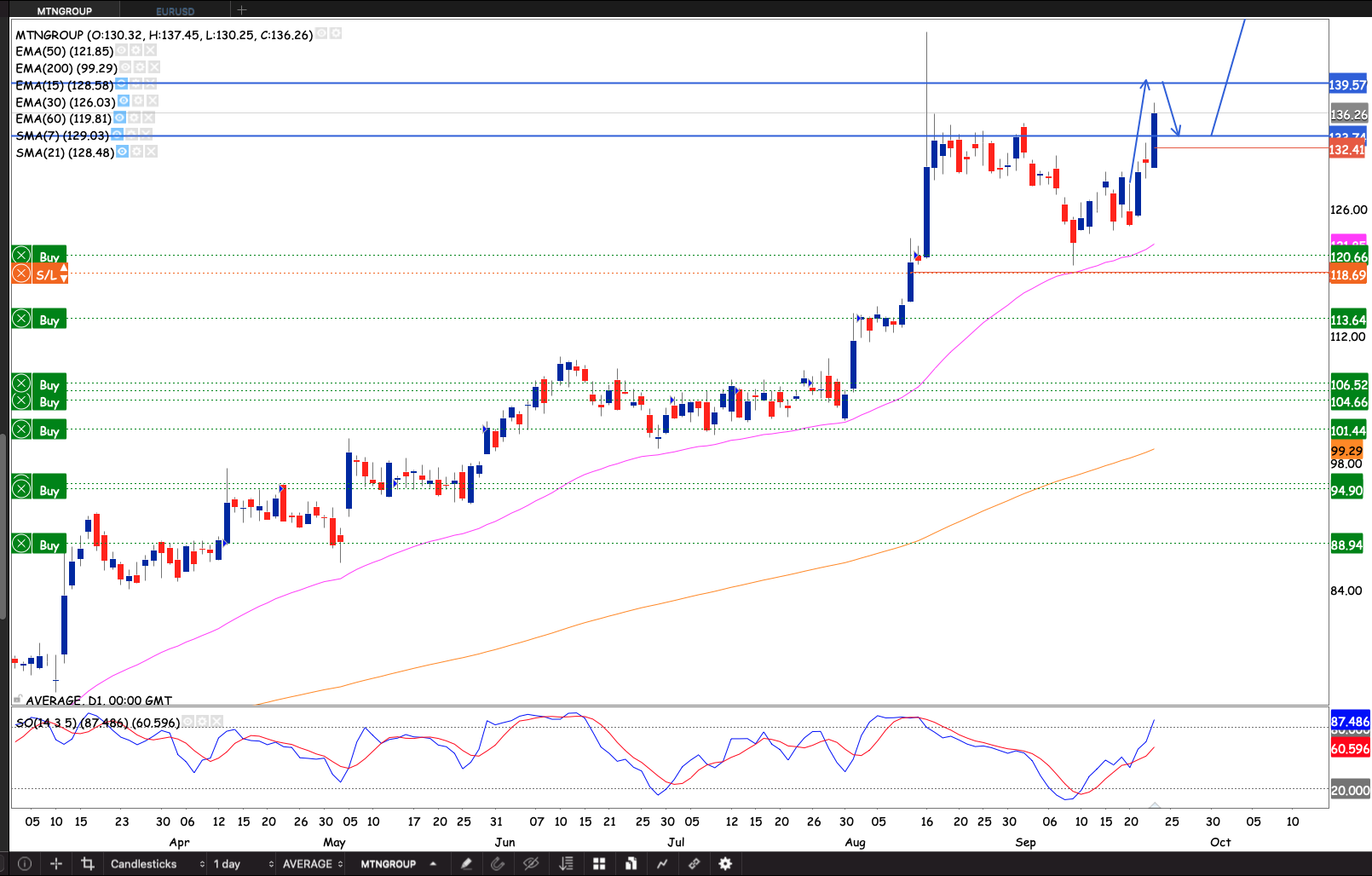1372x876 pixels.
Task: Open the info panel icon
Action: (25, 863)
